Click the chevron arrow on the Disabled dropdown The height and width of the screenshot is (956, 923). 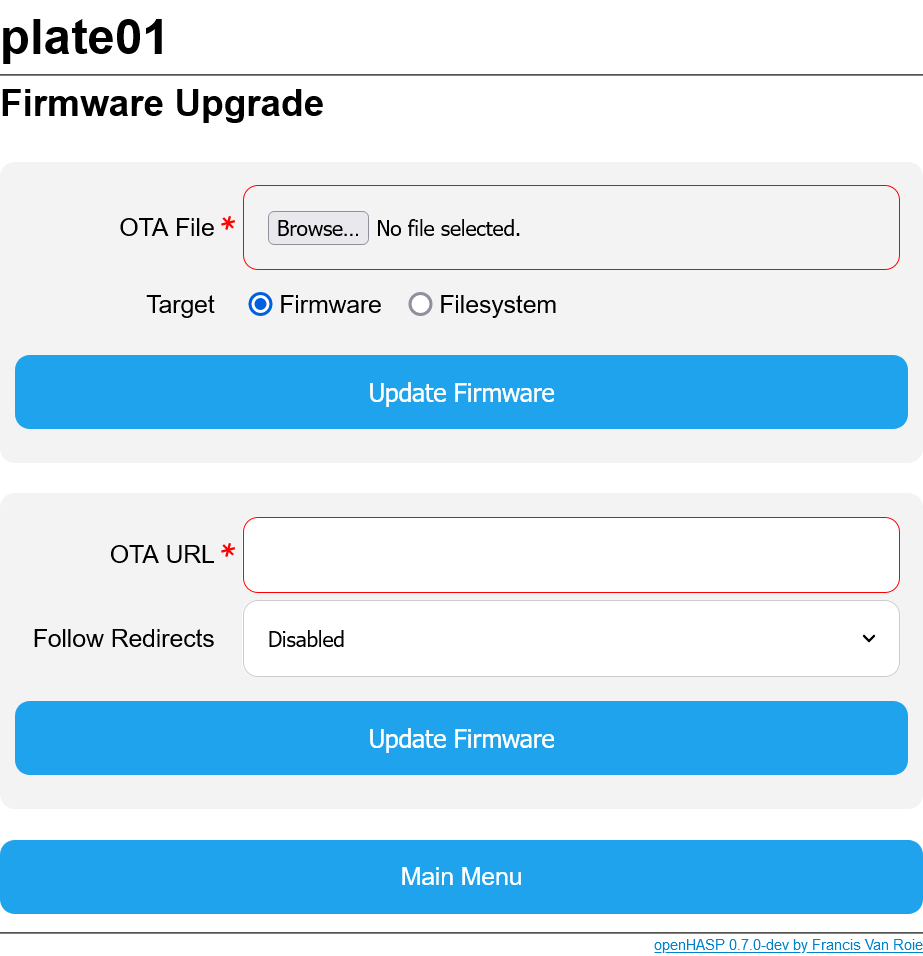tap(868, 638)
